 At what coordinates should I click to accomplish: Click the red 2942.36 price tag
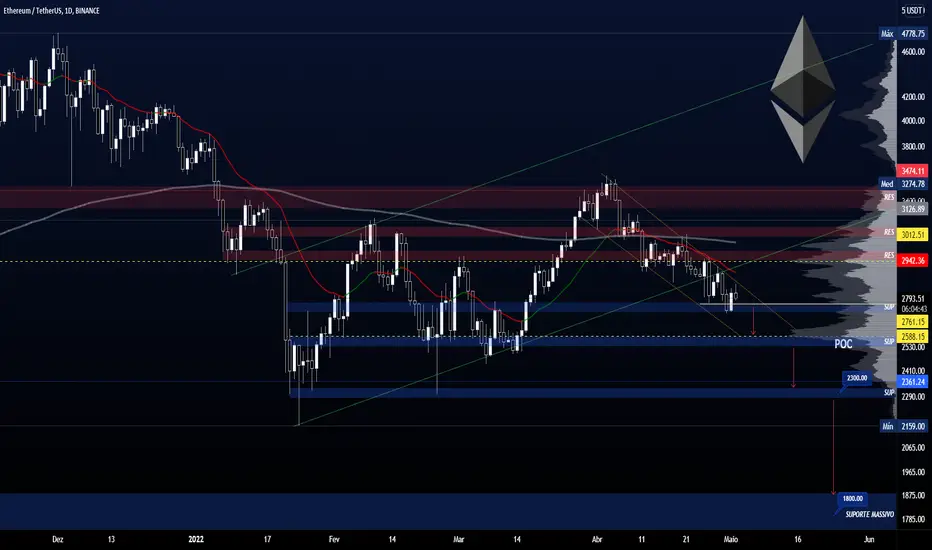pos(912,260)
